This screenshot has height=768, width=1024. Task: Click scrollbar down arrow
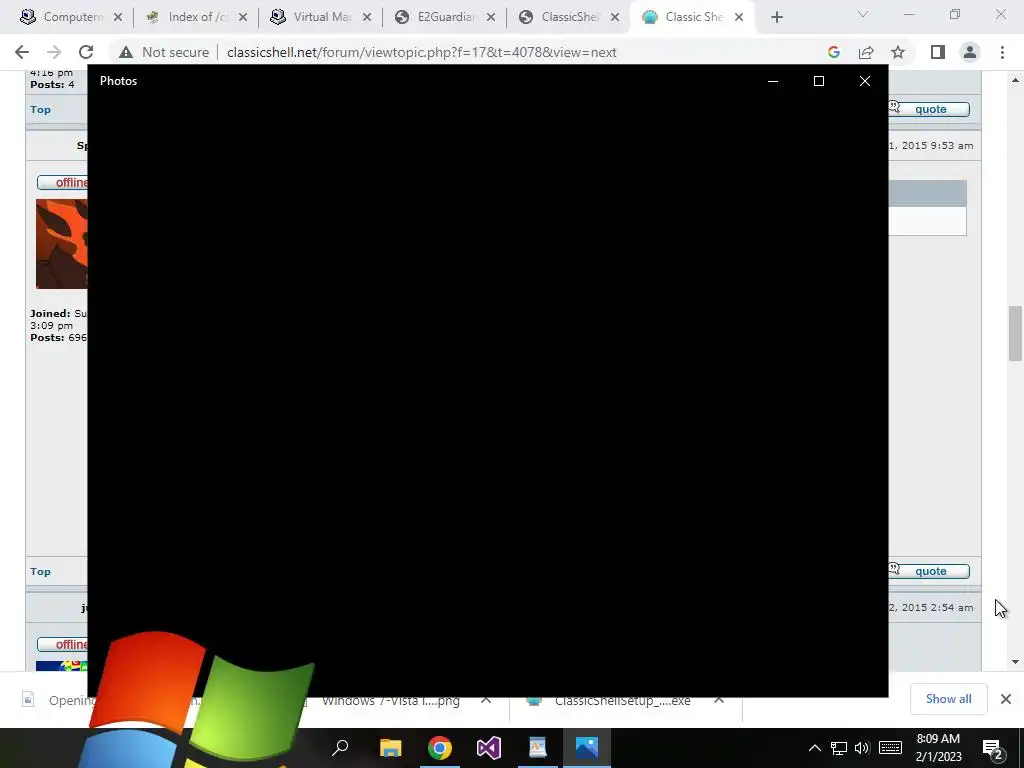(1015, 662)
